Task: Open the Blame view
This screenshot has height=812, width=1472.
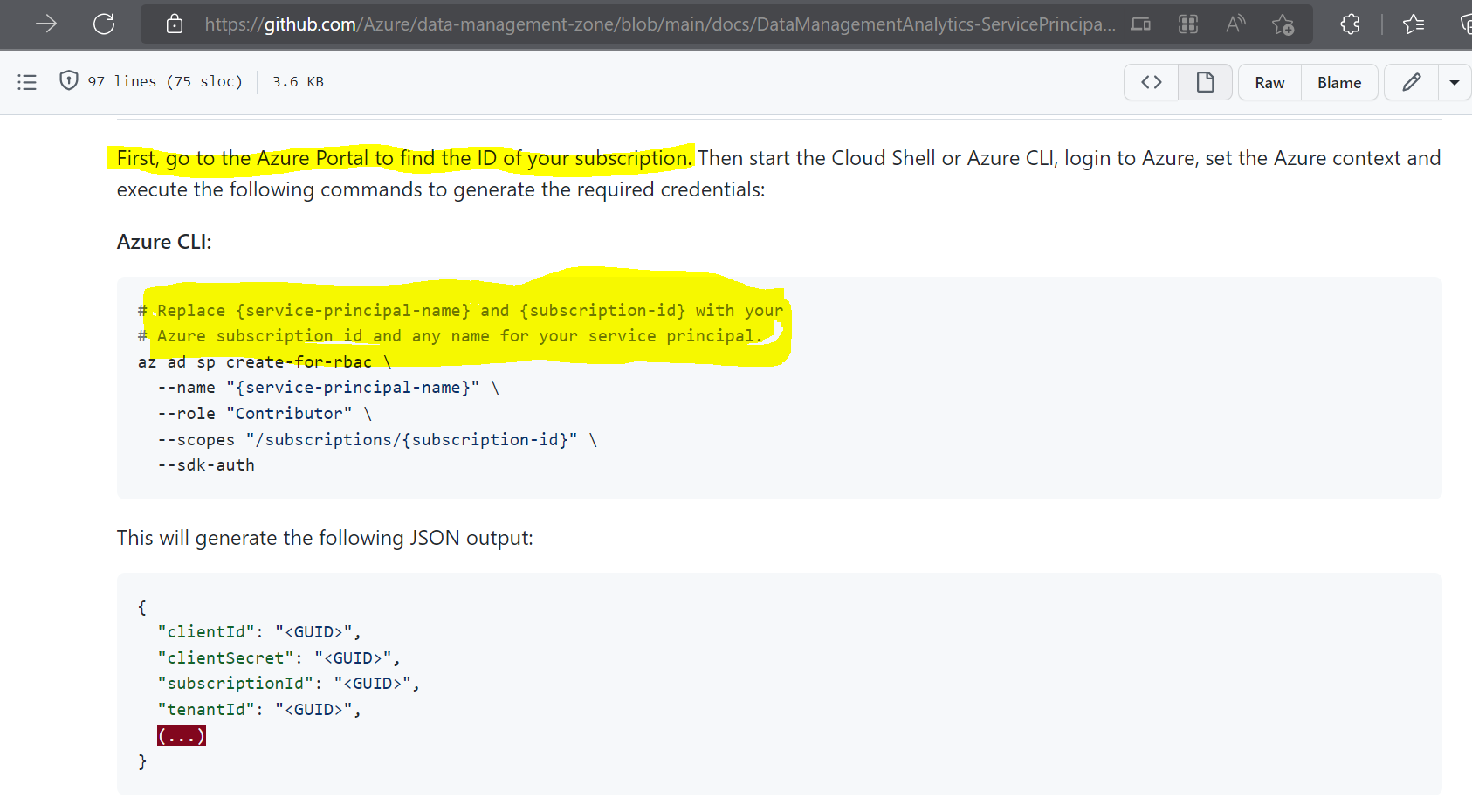Action: 1338,81
